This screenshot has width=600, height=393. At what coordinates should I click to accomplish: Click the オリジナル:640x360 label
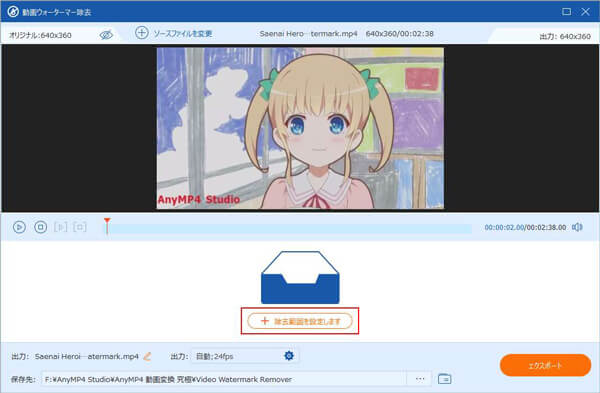coord(40,36)
